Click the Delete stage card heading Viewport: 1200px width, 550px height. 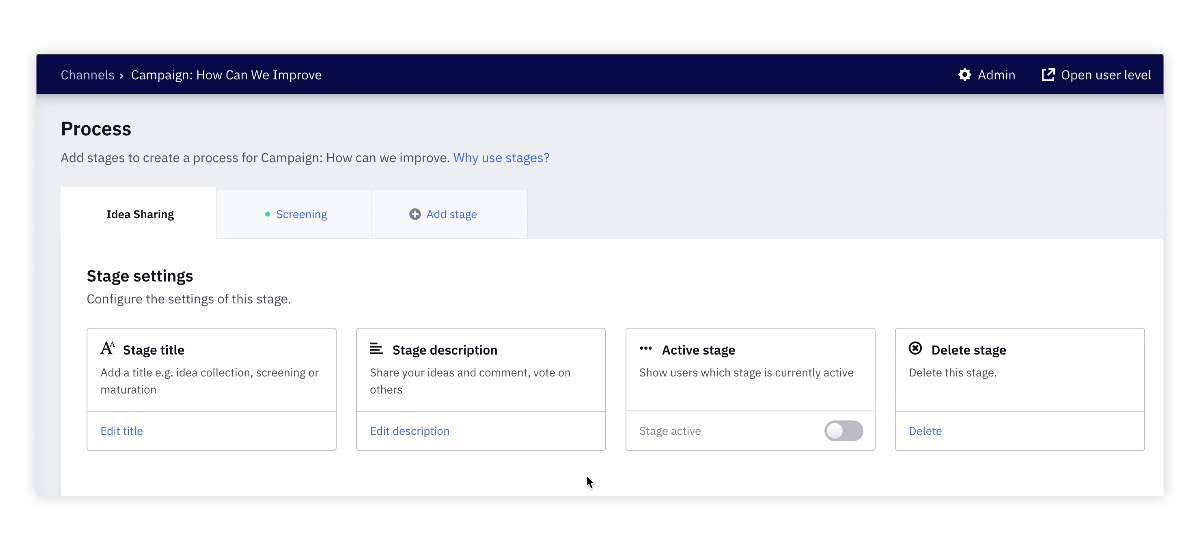tap(969, 350)
